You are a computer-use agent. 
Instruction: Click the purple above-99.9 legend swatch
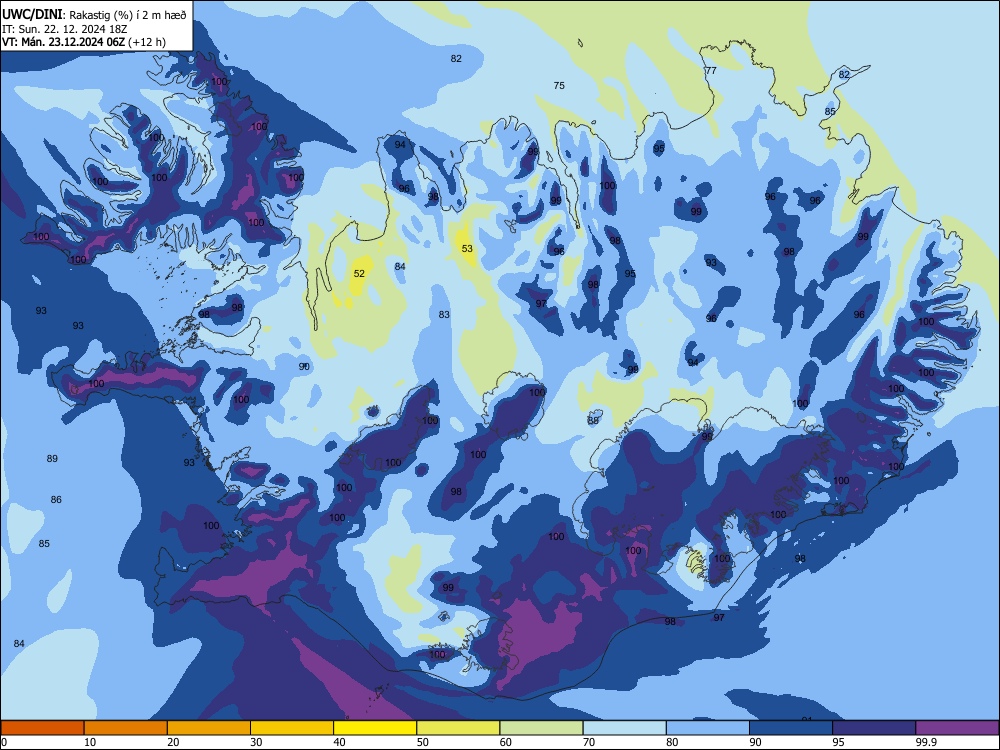tap(957, 728)
